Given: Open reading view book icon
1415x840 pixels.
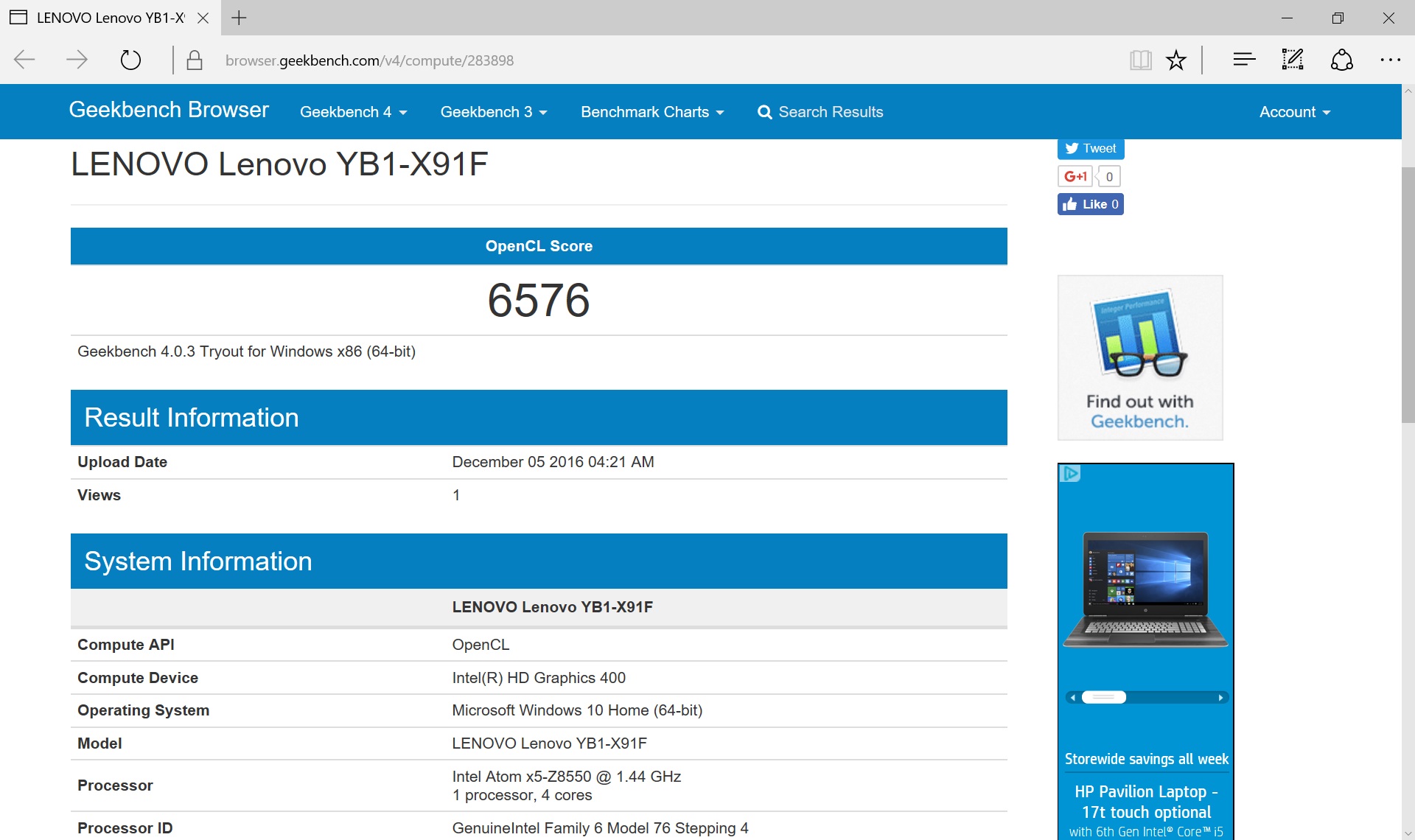Looking at the screenshot, I should click(1140, 60).
